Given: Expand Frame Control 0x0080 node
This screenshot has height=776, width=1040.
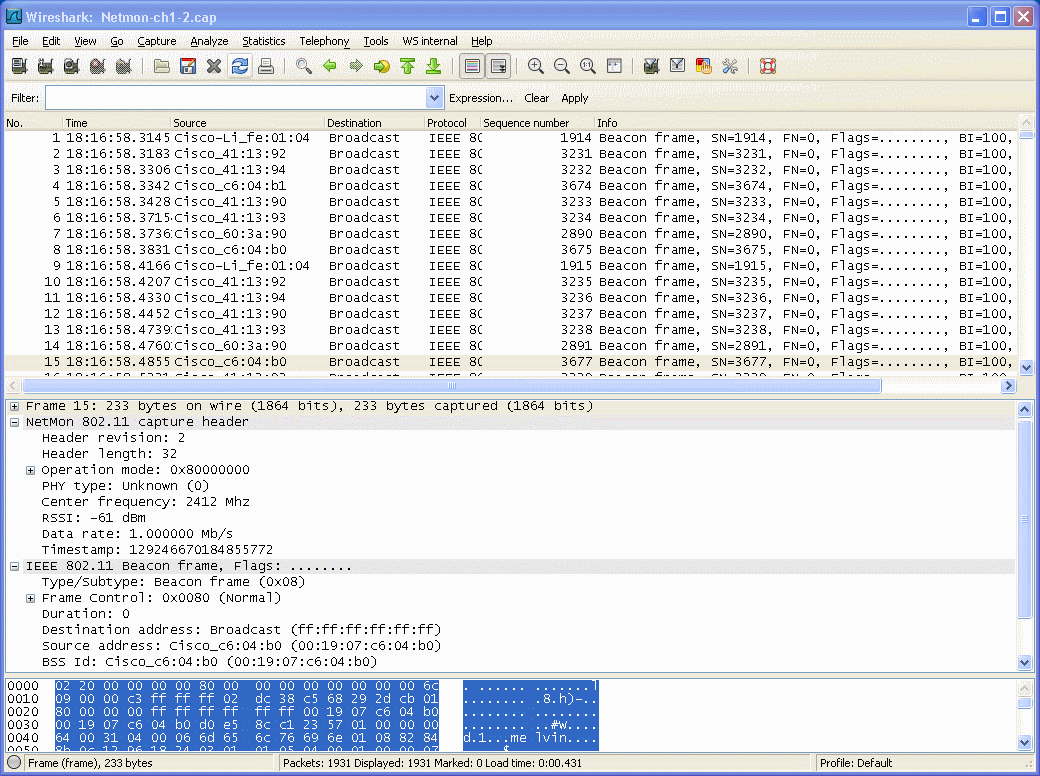Looking at the screenshot, I should pos(31,598).
